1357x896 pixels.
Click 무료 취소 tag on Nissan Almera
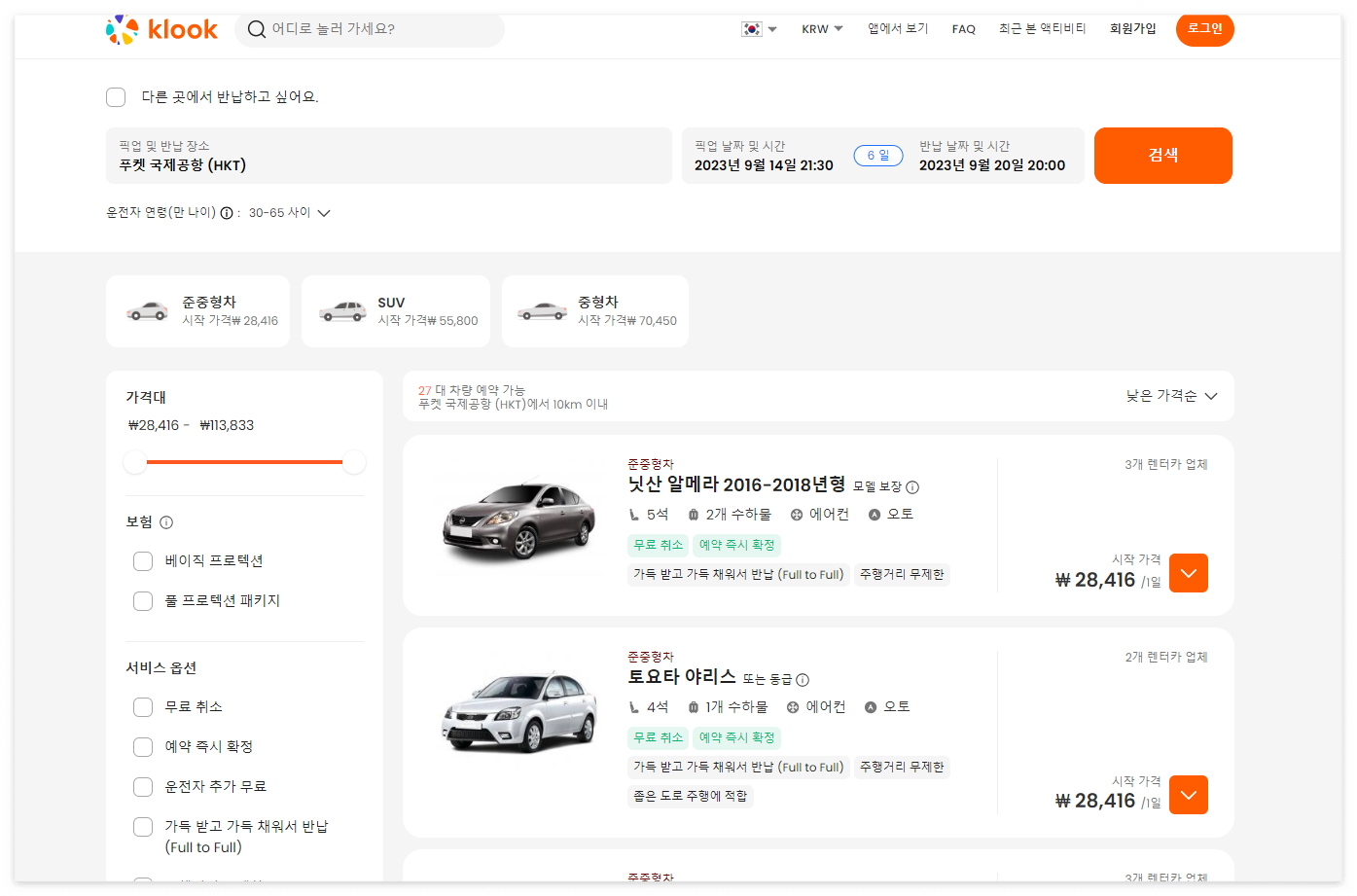click(659, 546)
